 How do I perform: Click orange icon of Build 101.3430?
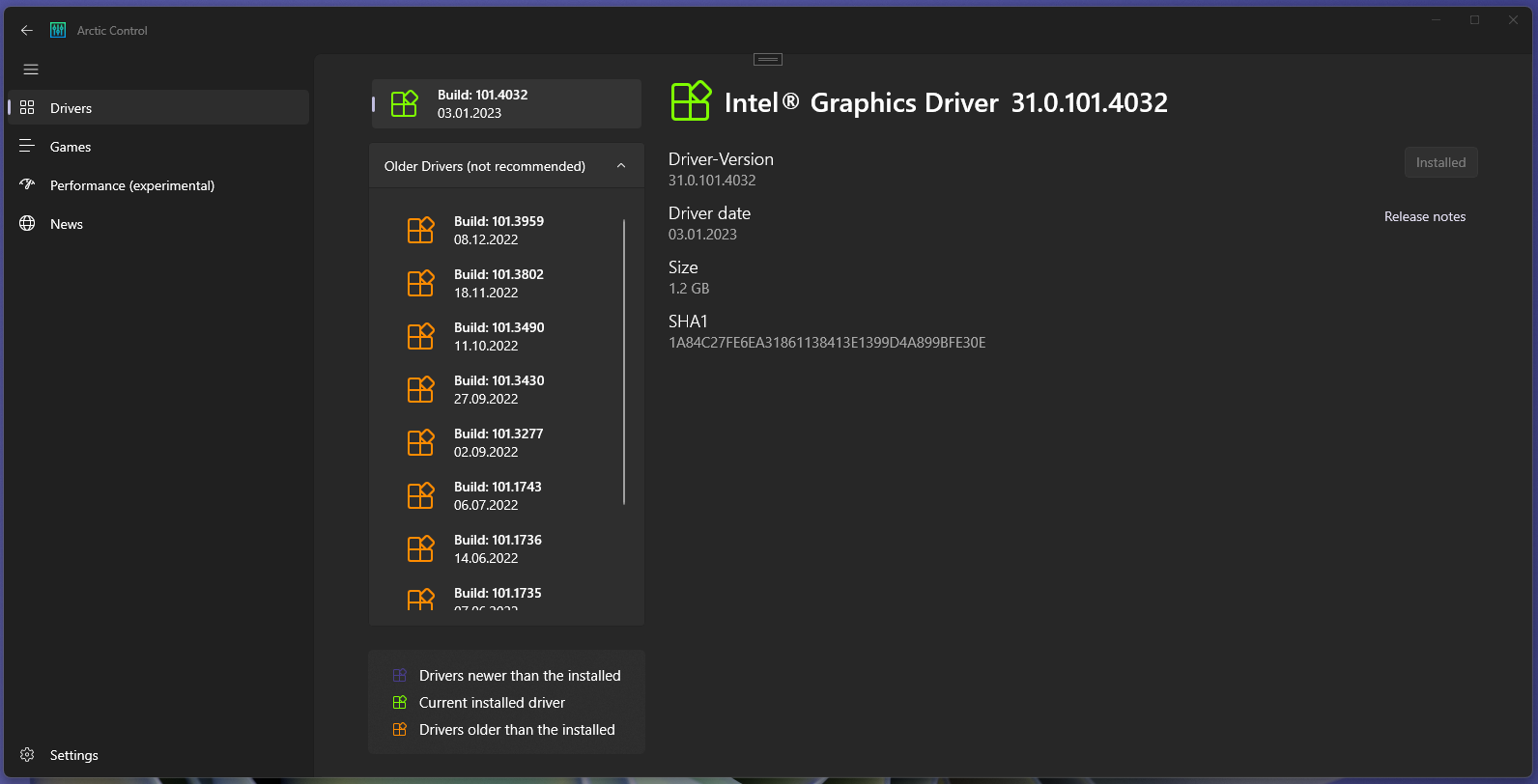pyautogui.click(x=420, y=389)
